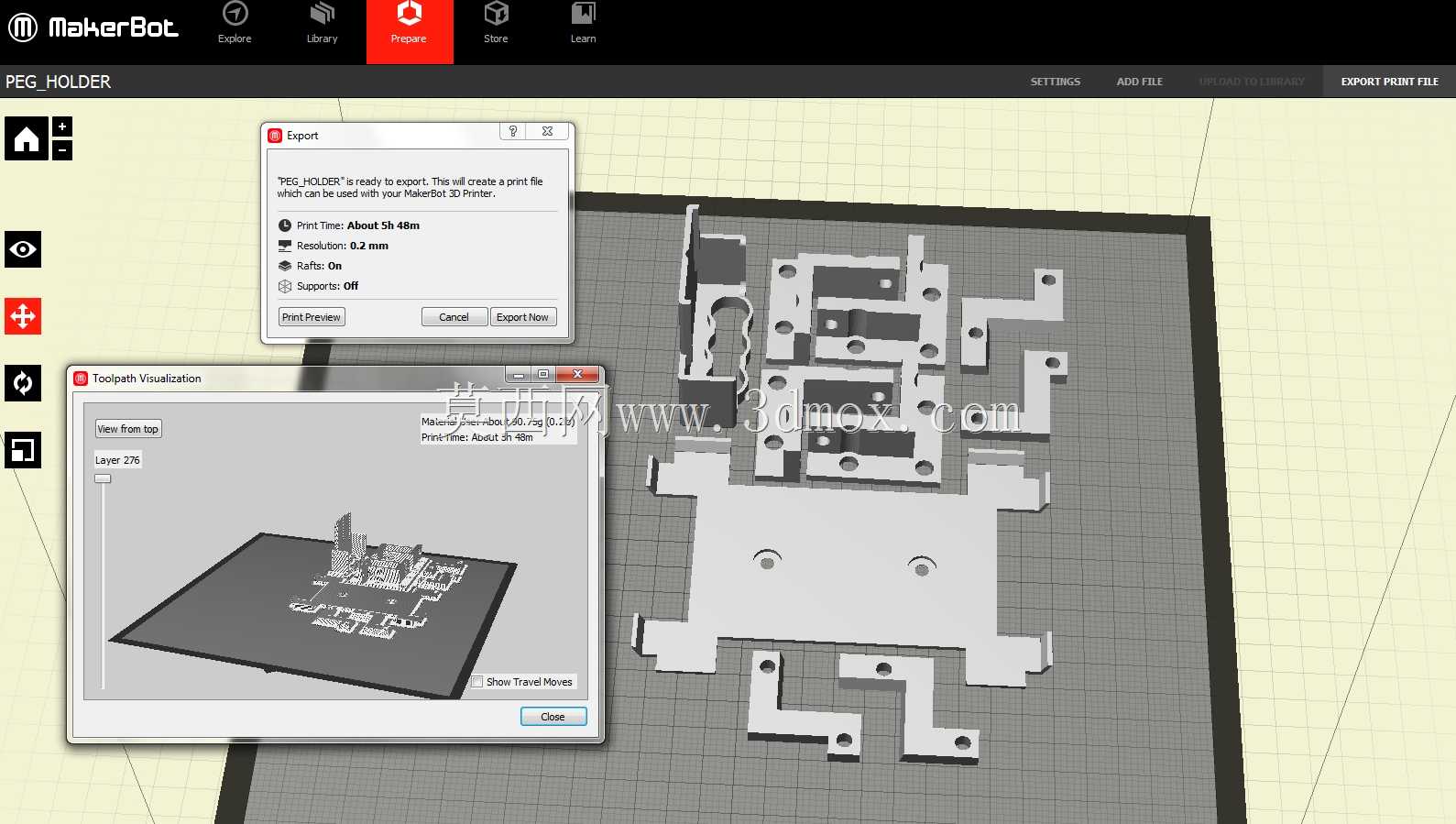Minimize the Toolpath Visualization window

click(519, 374)
